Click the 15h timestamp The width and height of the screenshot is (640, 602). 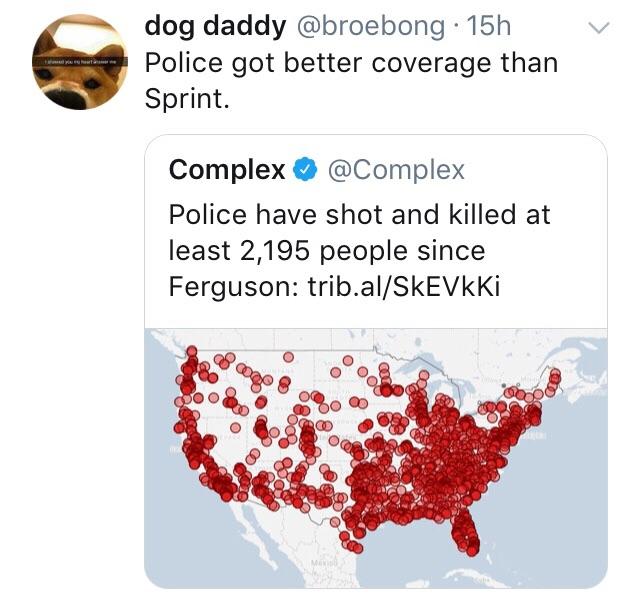(488, 26)
